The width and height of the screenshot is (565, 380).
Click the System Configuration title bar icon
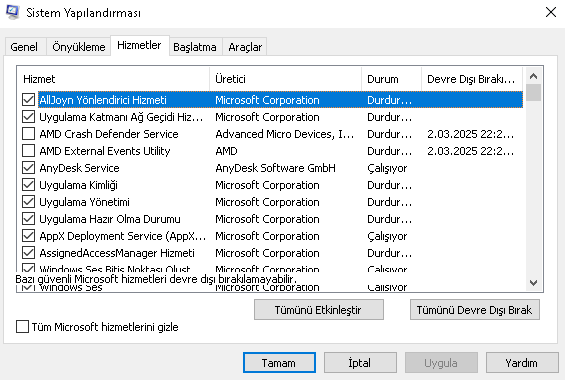pos(13,12)
